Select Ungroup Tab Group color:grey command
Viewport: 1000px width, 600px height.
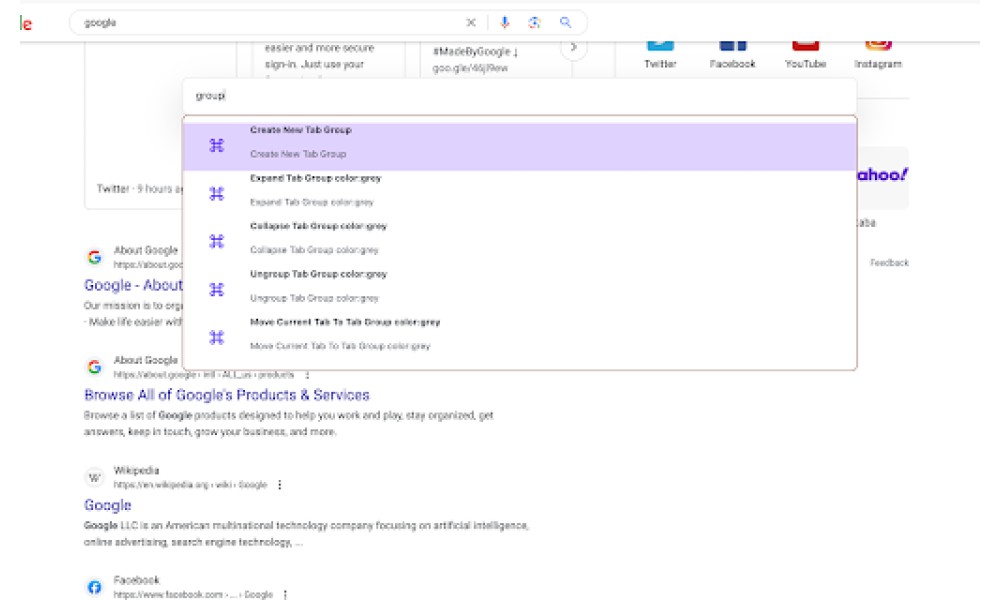coord(519,289)
